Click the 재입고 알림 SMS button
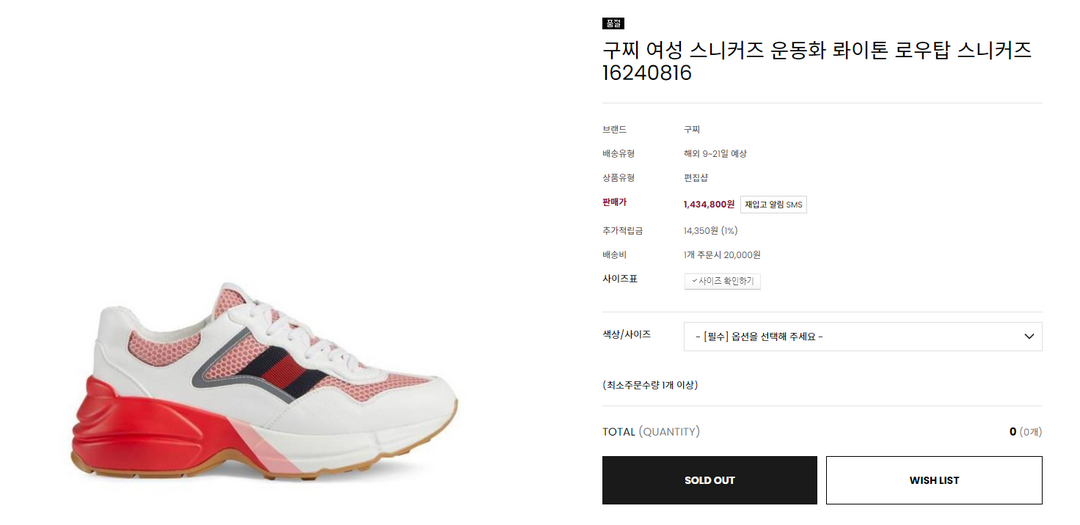This screenshot has height=525, width=1080. tap(773, 205)
